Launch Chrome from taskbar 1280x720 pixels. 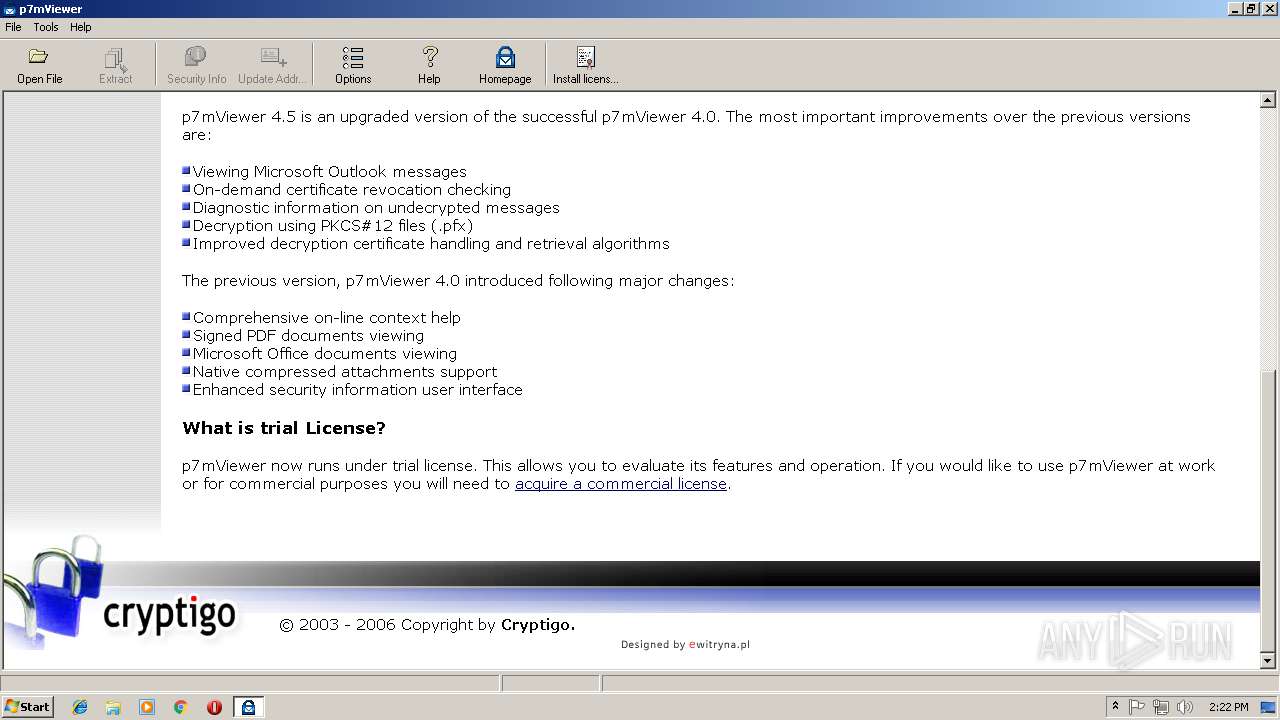(x=180, y=707)
